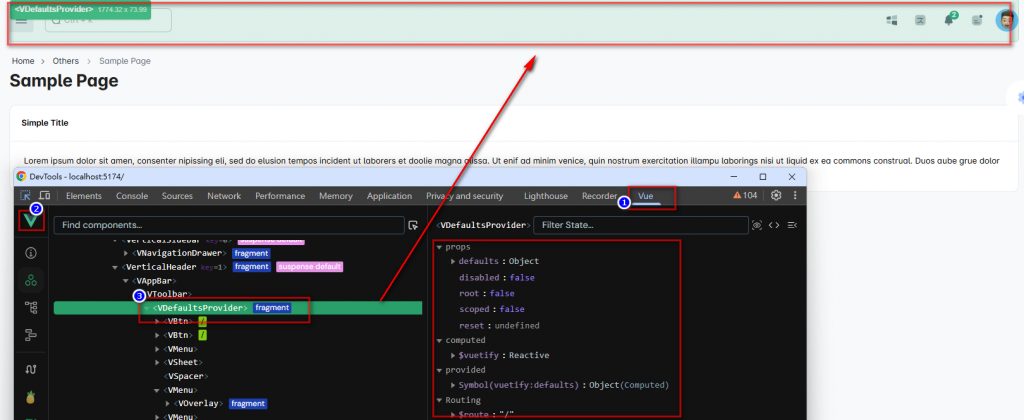Click the Filter State input field
Screen dimensions: 1024x420
point(641,225)
